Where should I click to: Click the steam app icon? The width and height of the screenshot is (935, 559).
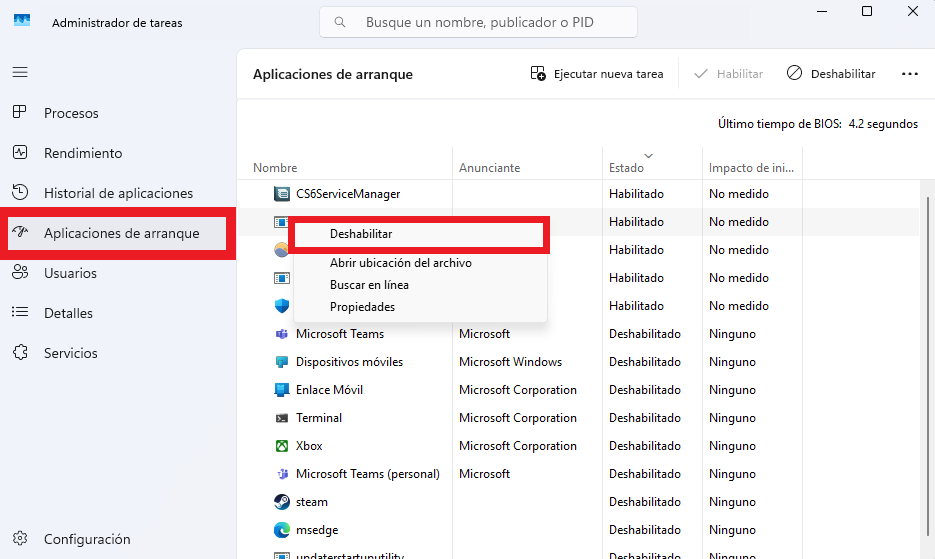[x=281, y=502]
